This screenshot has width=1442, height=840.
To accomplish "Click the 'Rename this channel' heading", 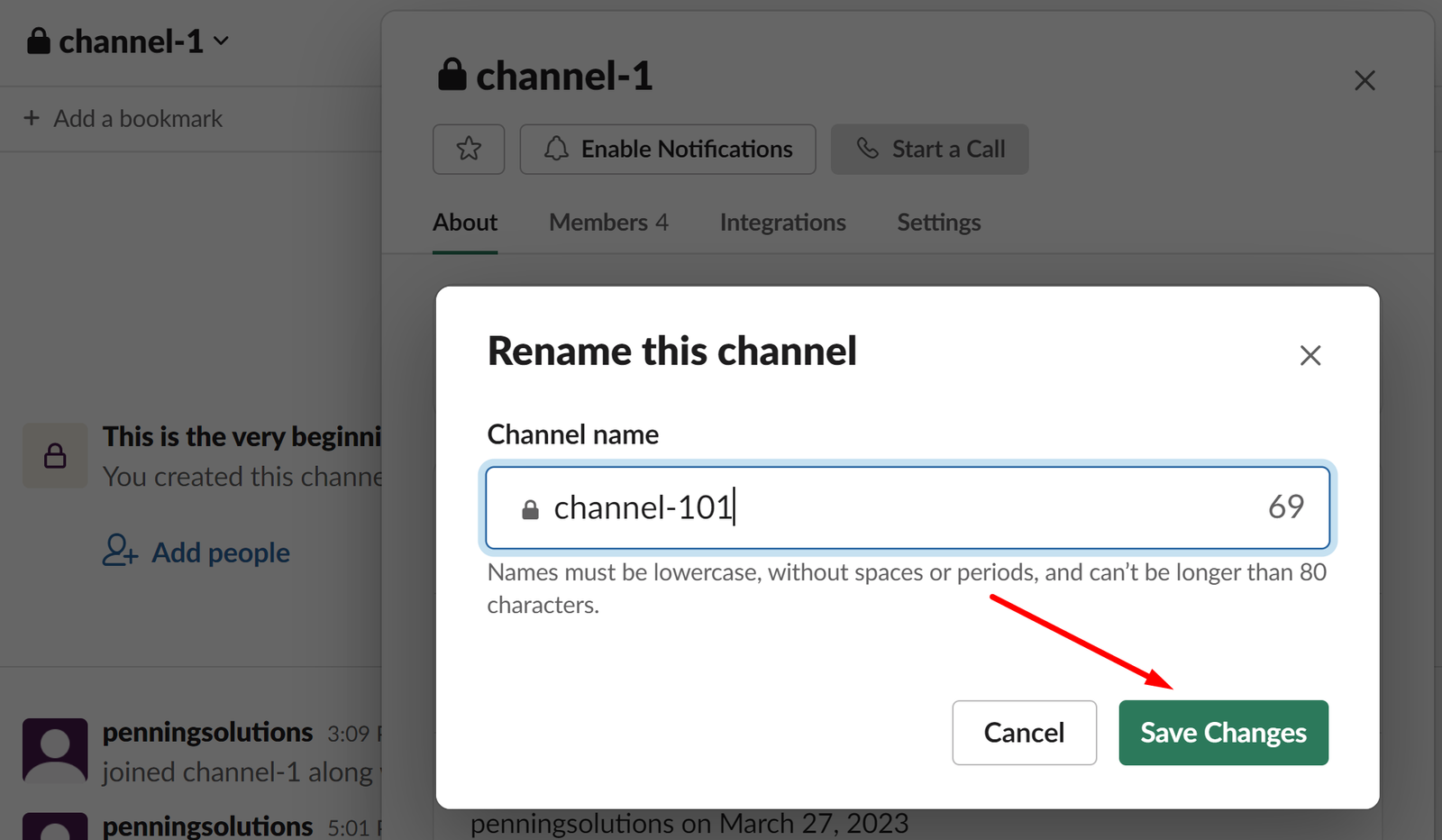I will coord(671,352).
